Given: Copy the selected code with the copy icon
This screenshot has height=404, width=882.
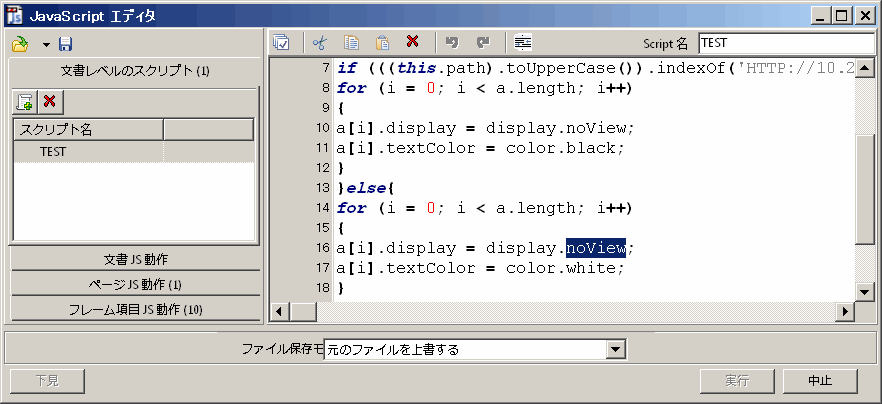Looking at the screenshot, I should click(352, 42).
